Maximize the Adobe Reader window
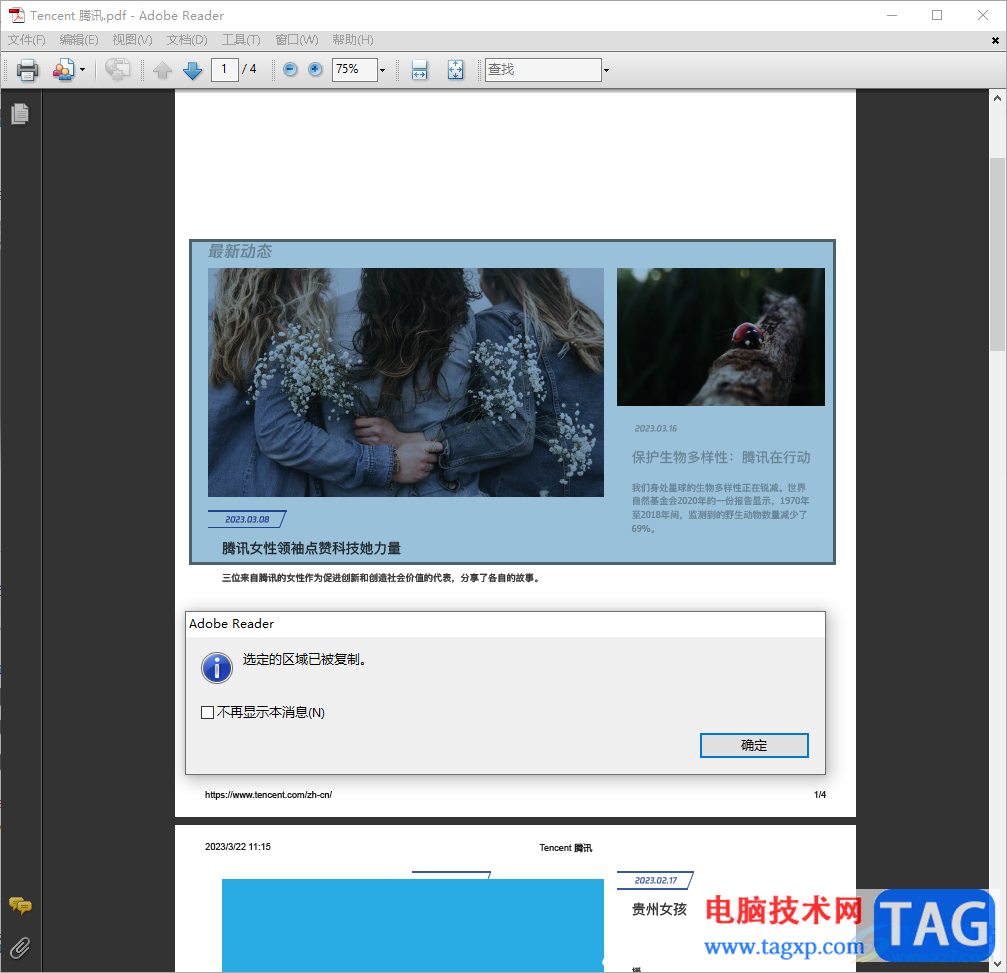 click(937, 15)
